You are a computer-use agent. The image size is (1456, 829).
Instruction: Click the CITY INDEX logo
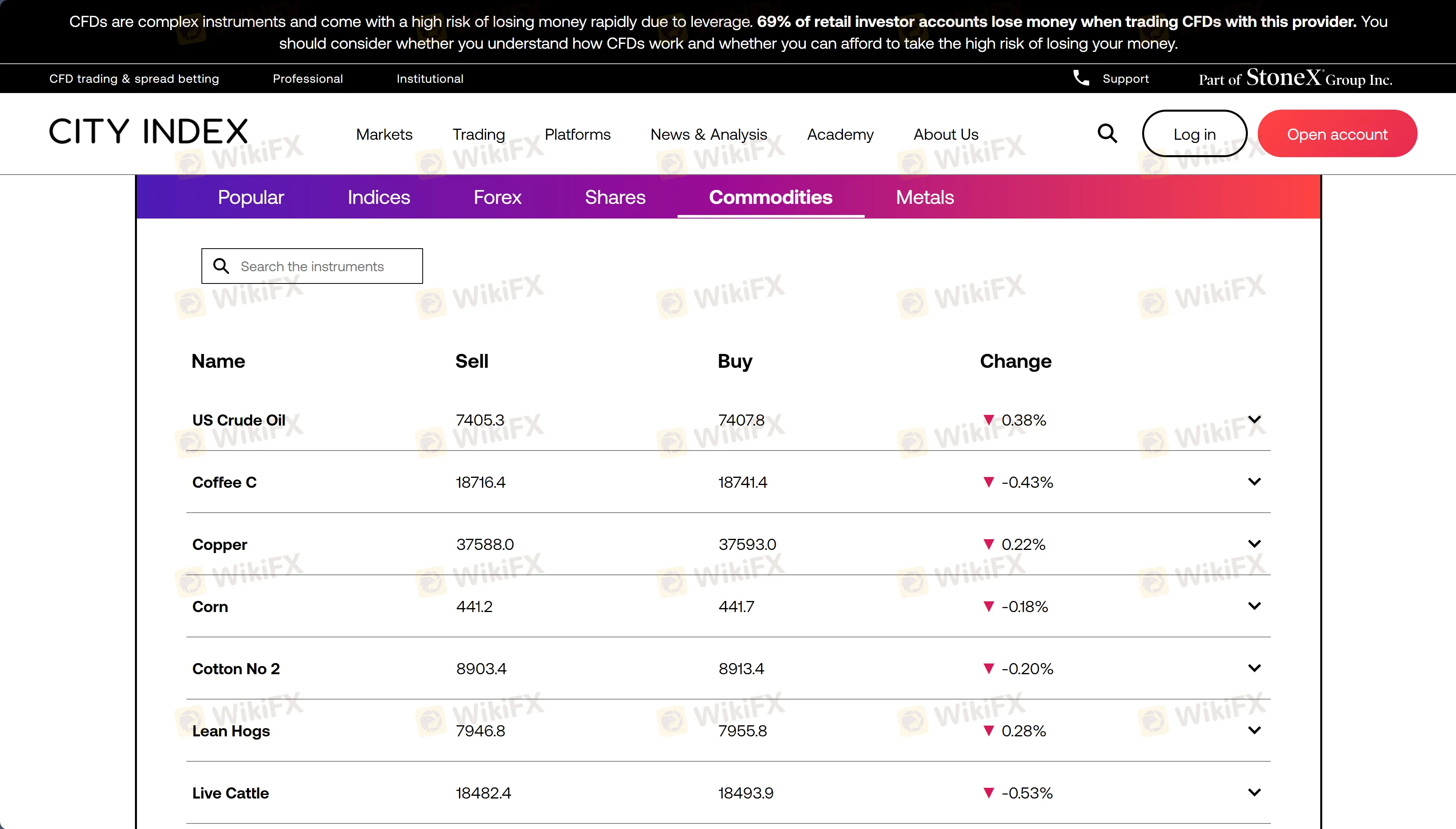tap(148, 131)
